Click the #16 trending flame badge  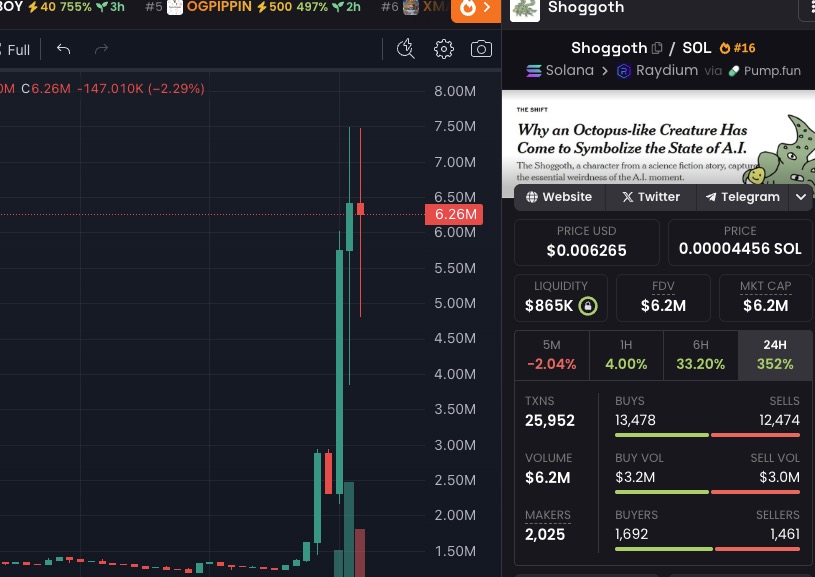(737, 48)
